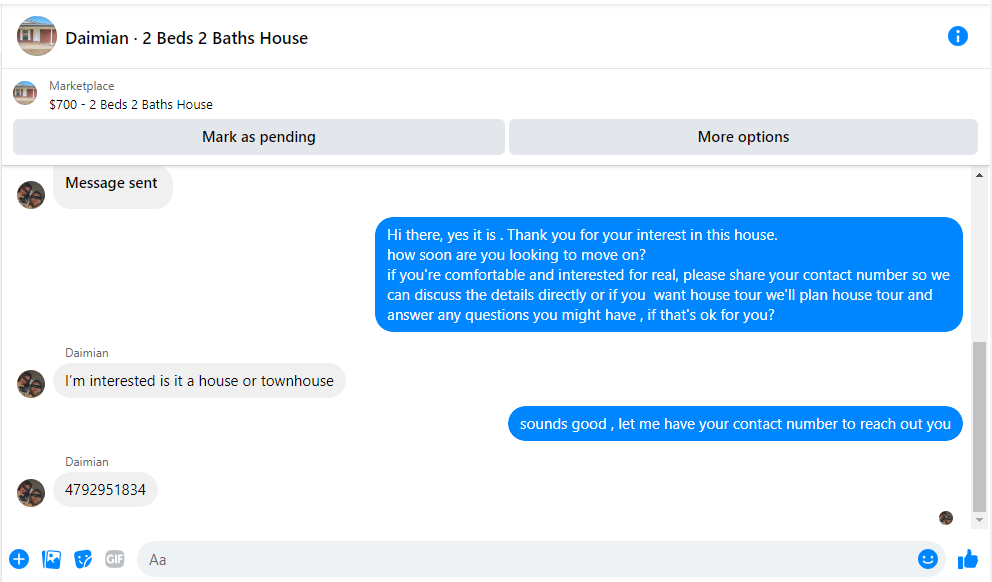Click the seen-by avatar indicator
Screen dimensions: 992x582
946,518
